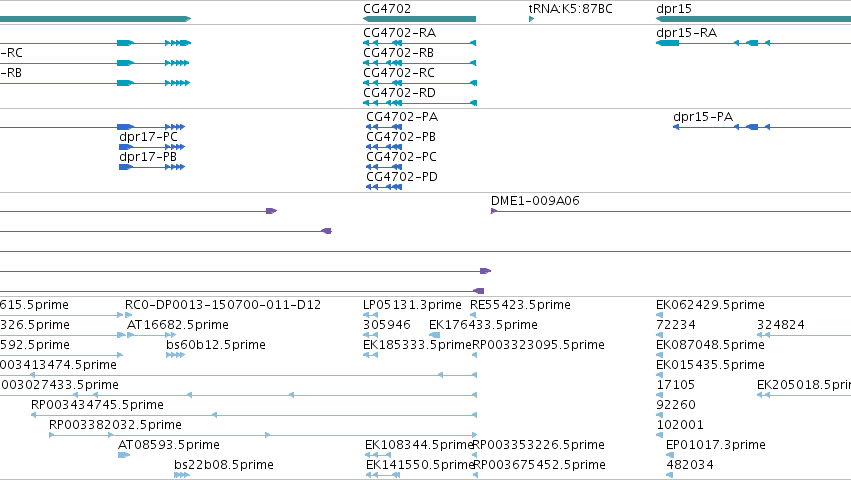Select the CG4702 gene label
The height and width of the screenshot is (480, 851).
coord(387,9)
